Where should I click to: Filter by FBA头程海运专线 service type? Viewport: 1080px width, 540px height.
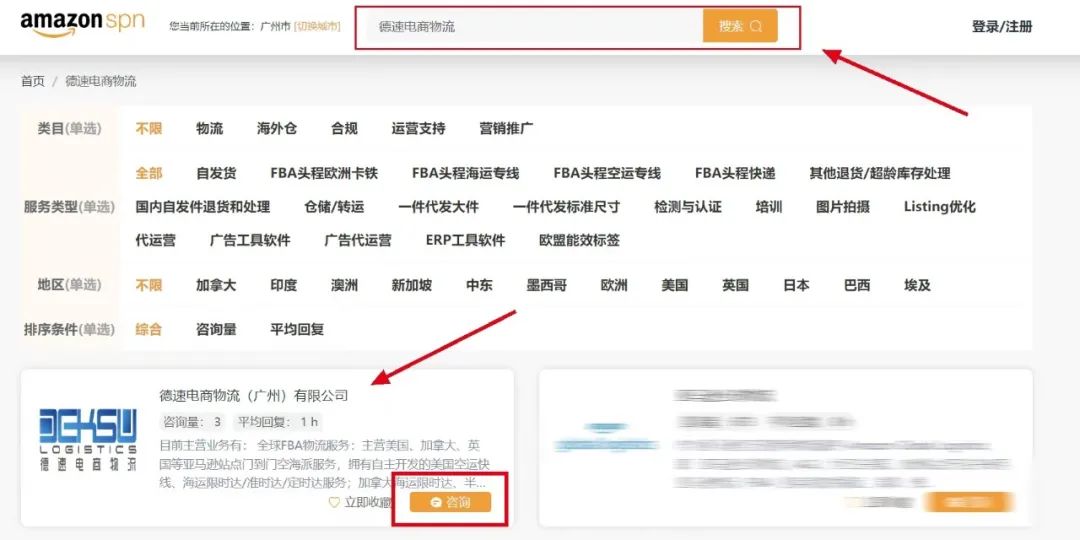point(465,173)
